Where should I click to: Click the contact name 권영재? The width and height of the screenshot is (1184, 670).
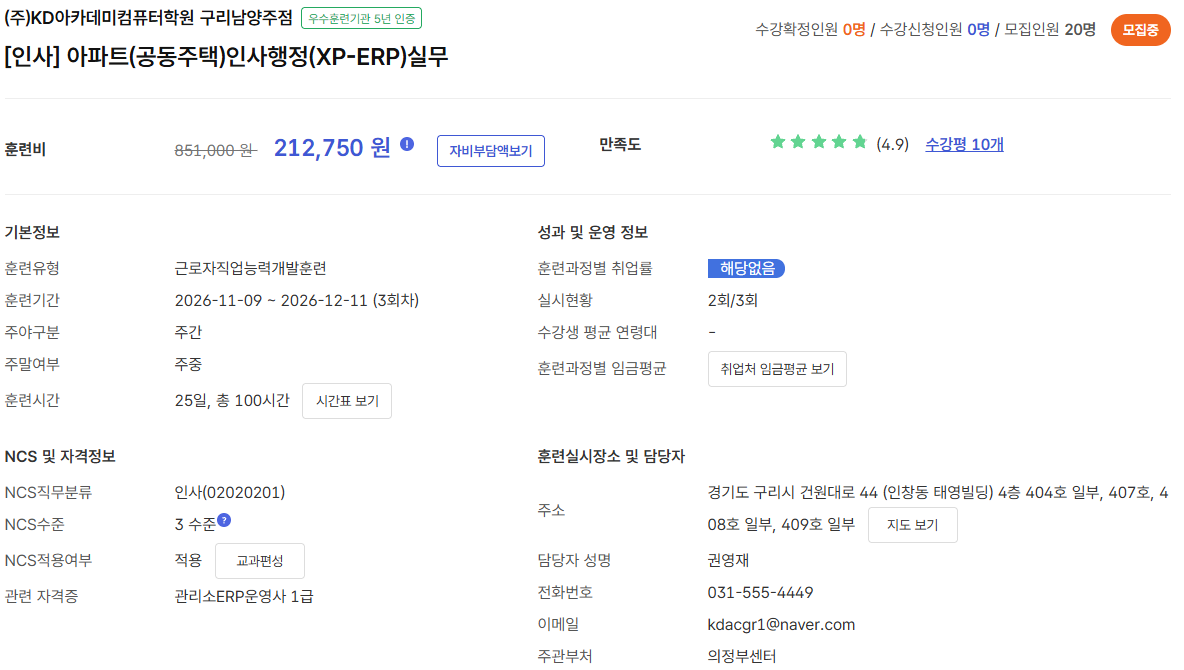(x=728, y=560)
